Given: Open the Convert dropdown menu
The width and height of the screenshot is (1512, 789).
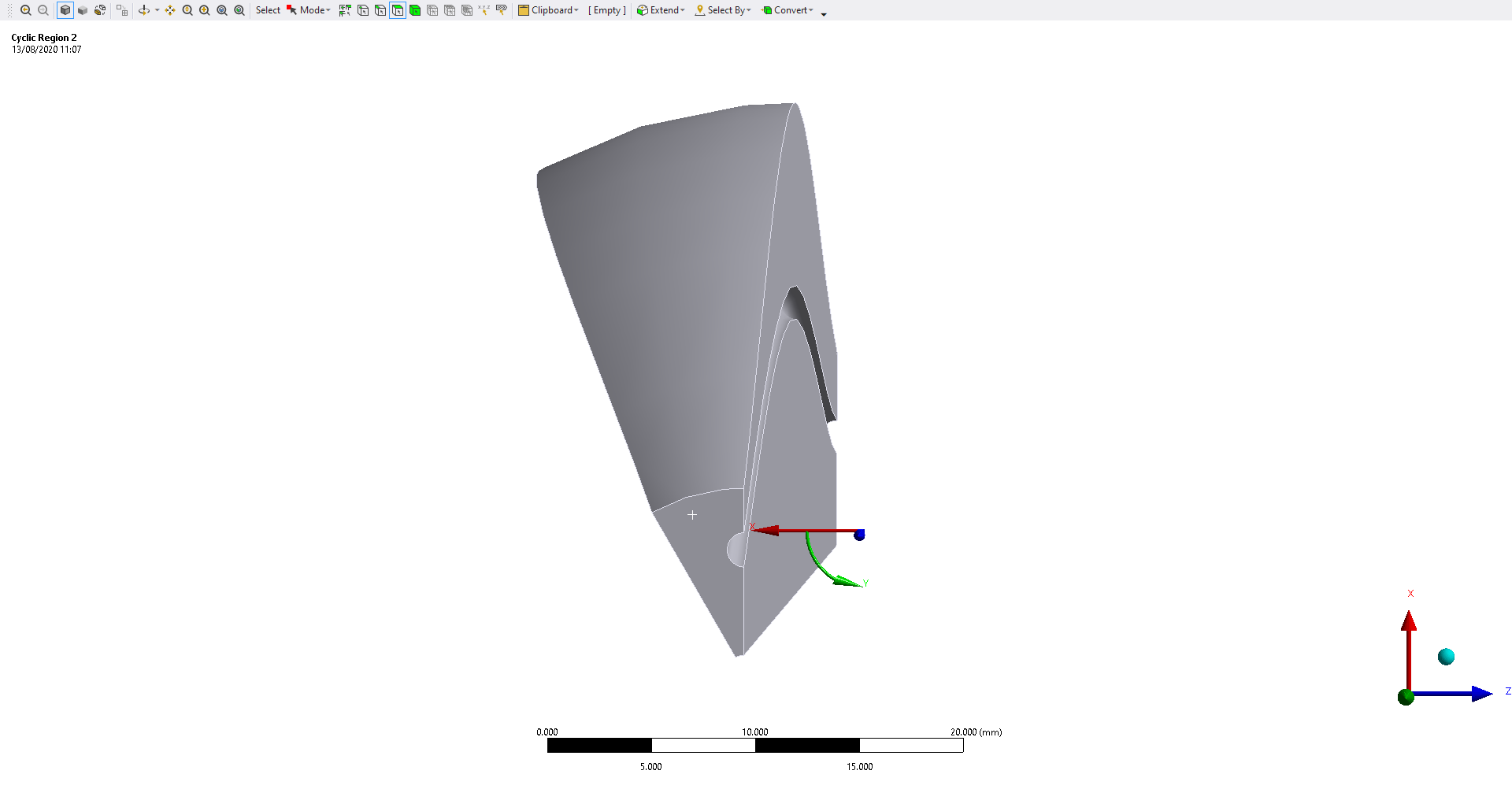Looking at the screenshot, I should click(x=787, y=10).
